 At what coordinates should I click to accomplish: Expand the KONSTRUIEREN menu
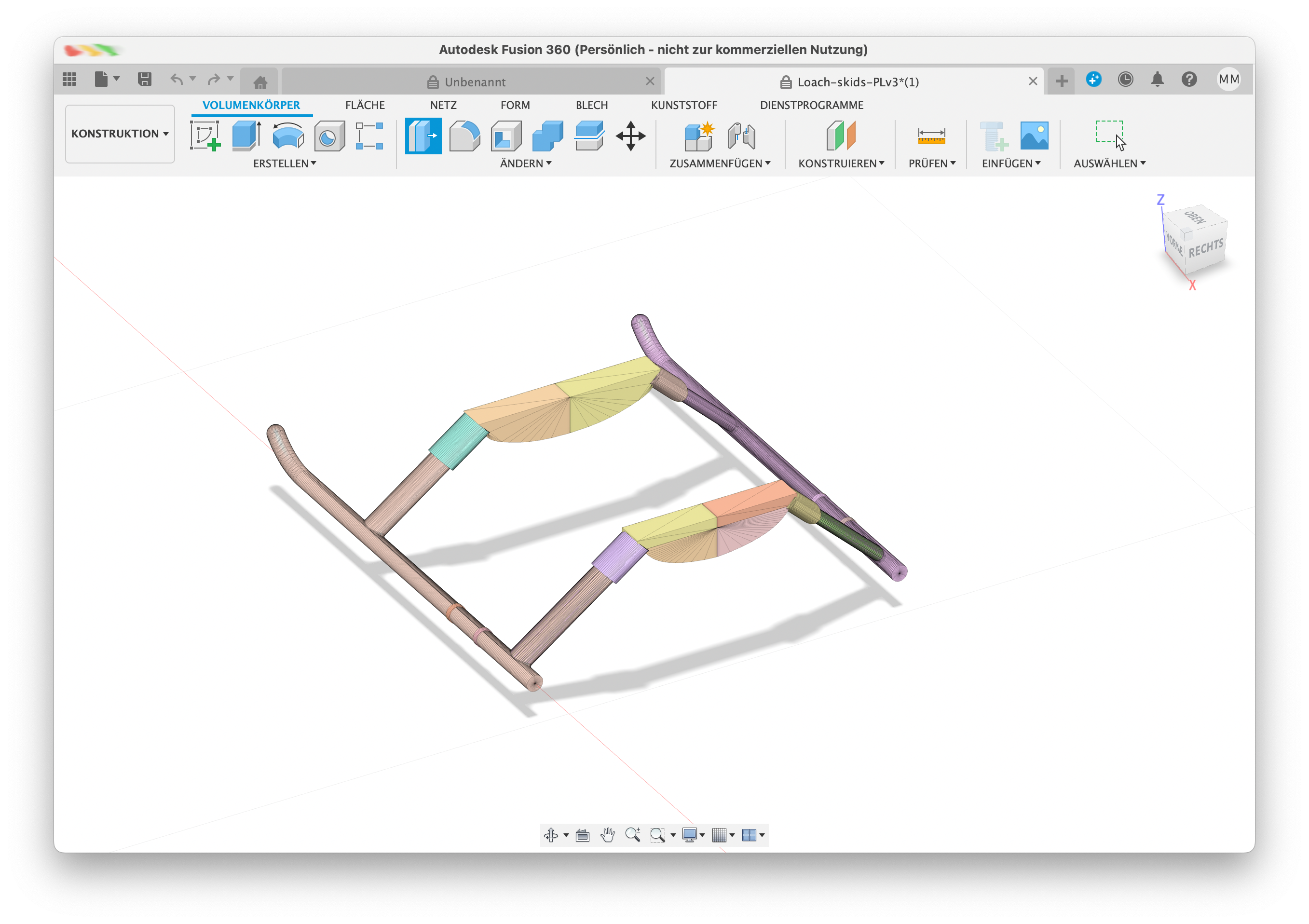tap(842, 163)
